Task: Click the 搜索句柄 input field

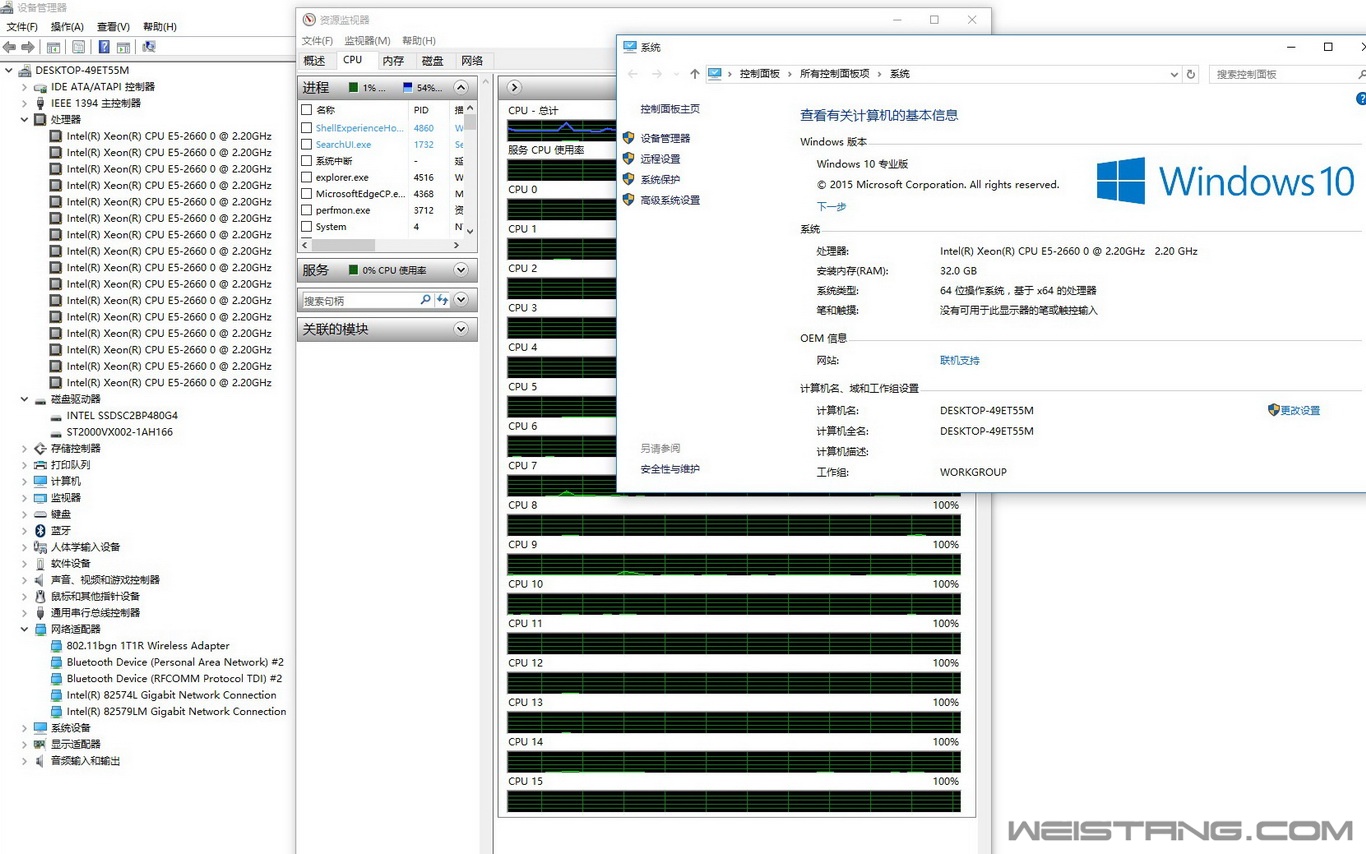Action: click(360, 300)
